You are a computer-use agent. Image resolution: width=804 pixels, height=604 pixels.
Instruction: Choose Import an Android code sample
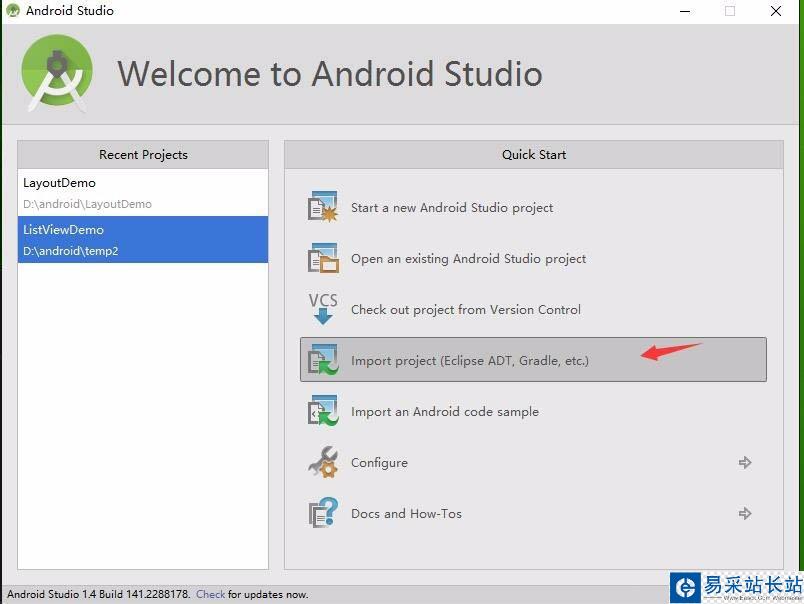(445, 412)
